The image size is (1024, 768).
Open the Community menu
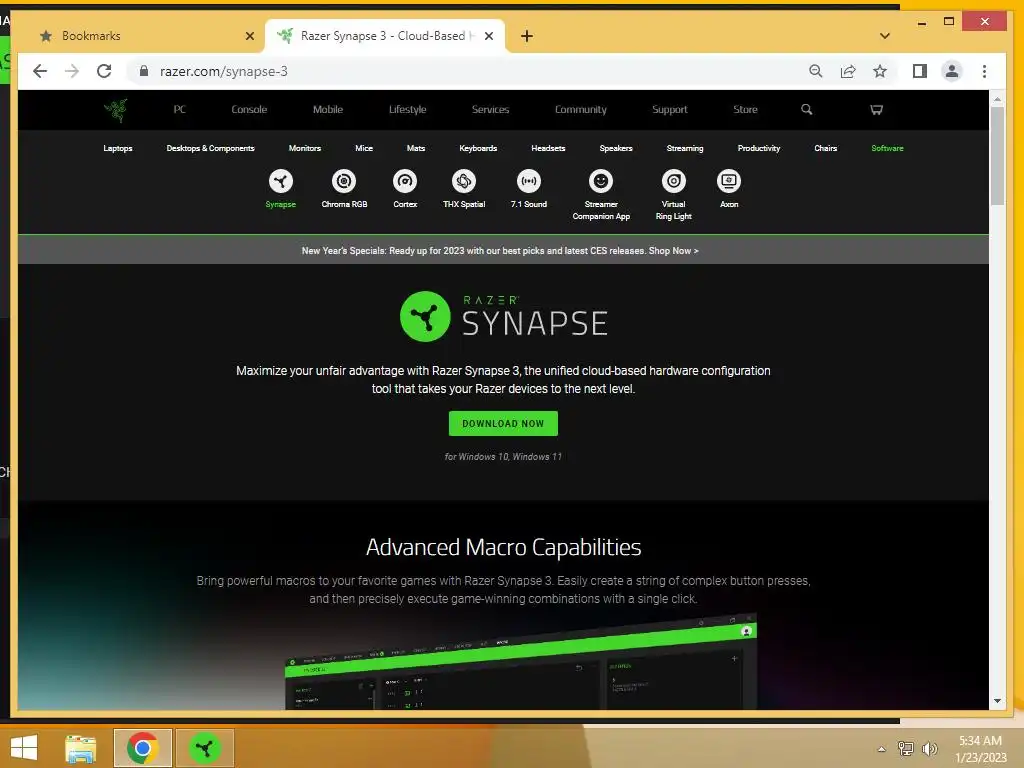click(x=581, y=110)
